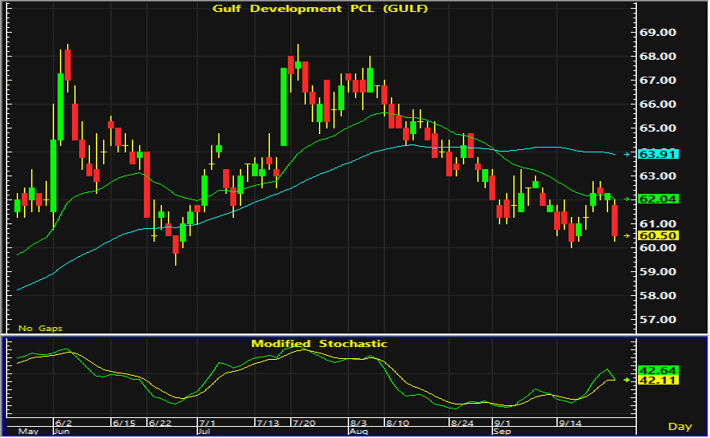
Task: Click the 58.00 price axis label
Action: click(x=657, y=296)
